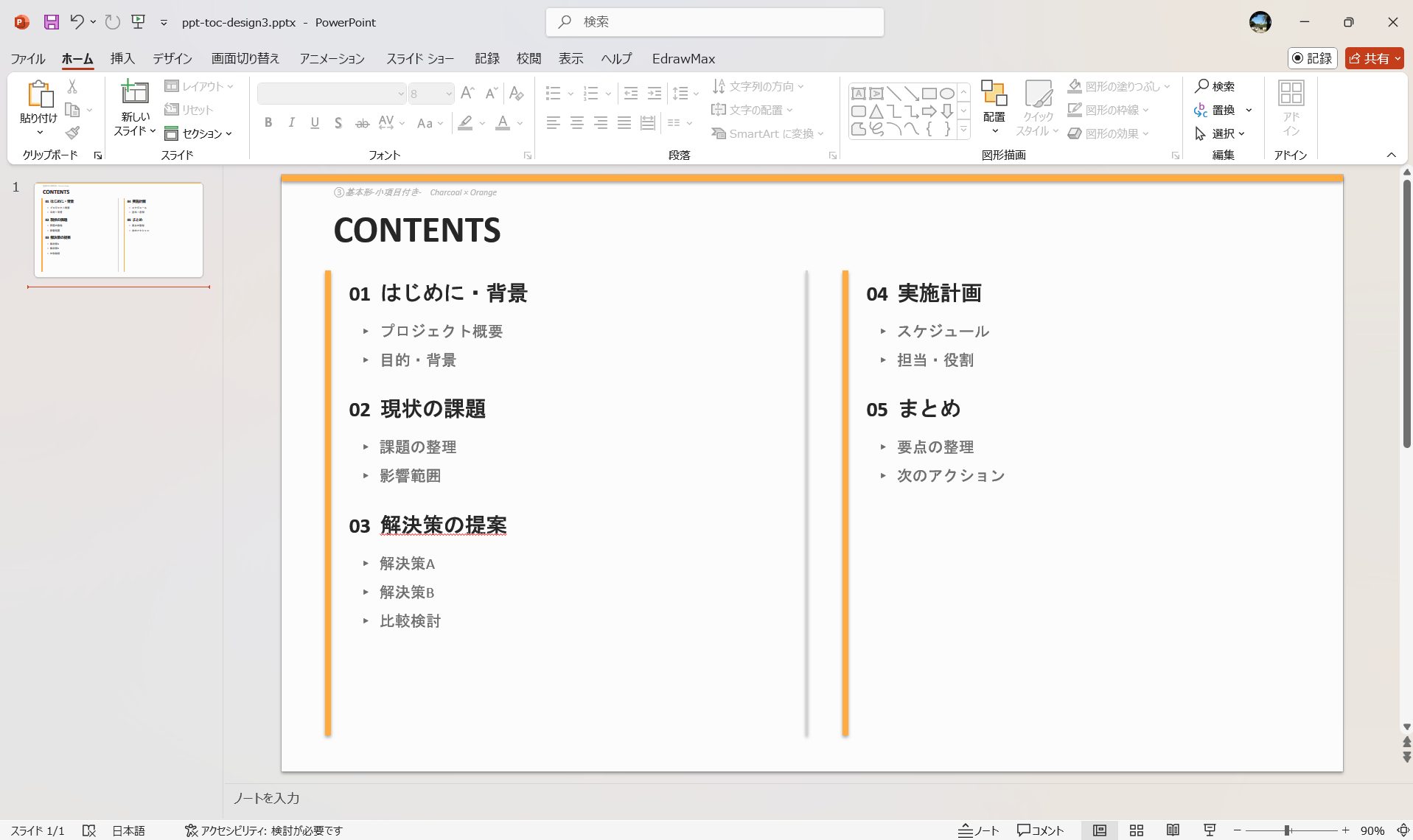
Task: Switch to the Design (デザイン) tab
Action: pos(172,58)
